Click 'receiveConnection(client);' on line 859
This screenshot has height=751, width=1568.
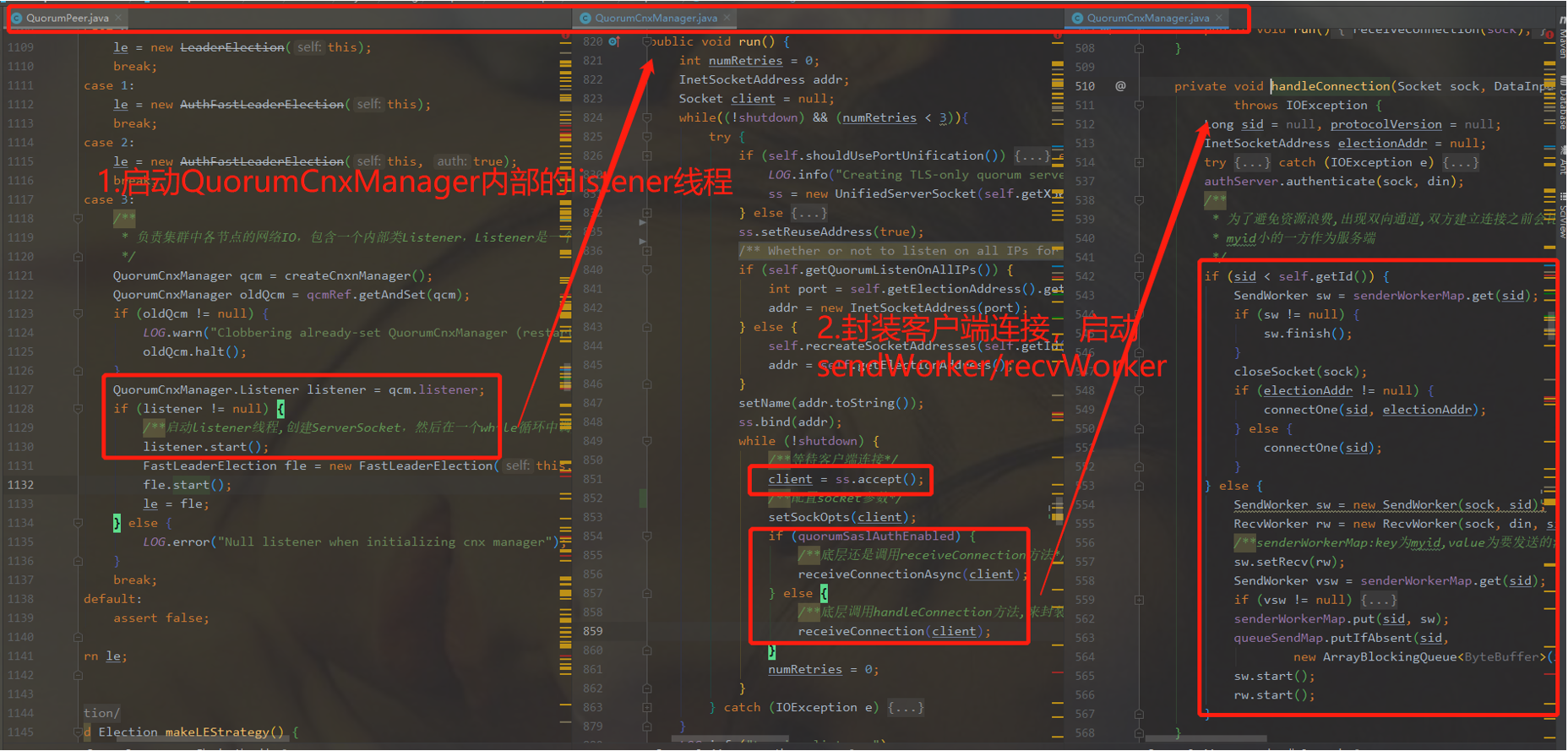click(x=895, y=631)
